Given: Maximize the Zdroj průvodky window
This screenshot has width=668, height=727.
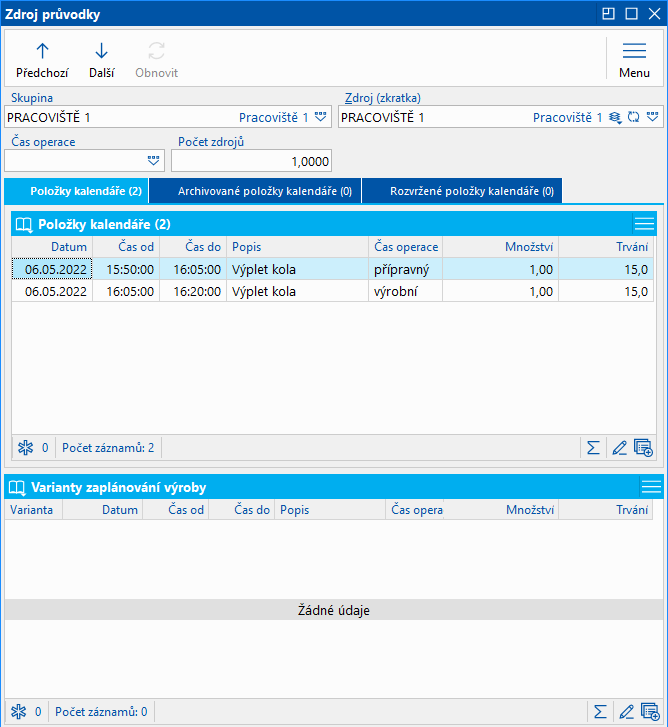Looking at the screenshot, I should [x=631, y=13].
